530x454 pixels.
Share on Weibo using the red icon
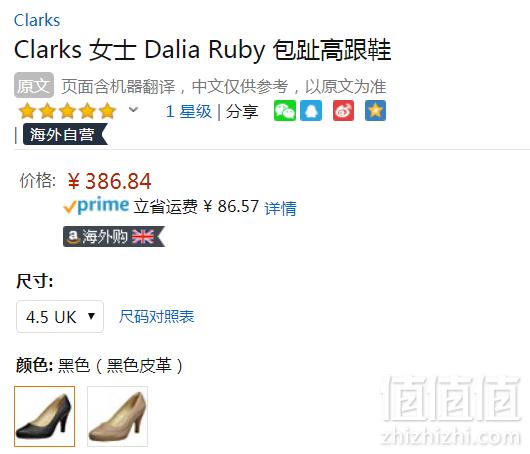(343, 111)
